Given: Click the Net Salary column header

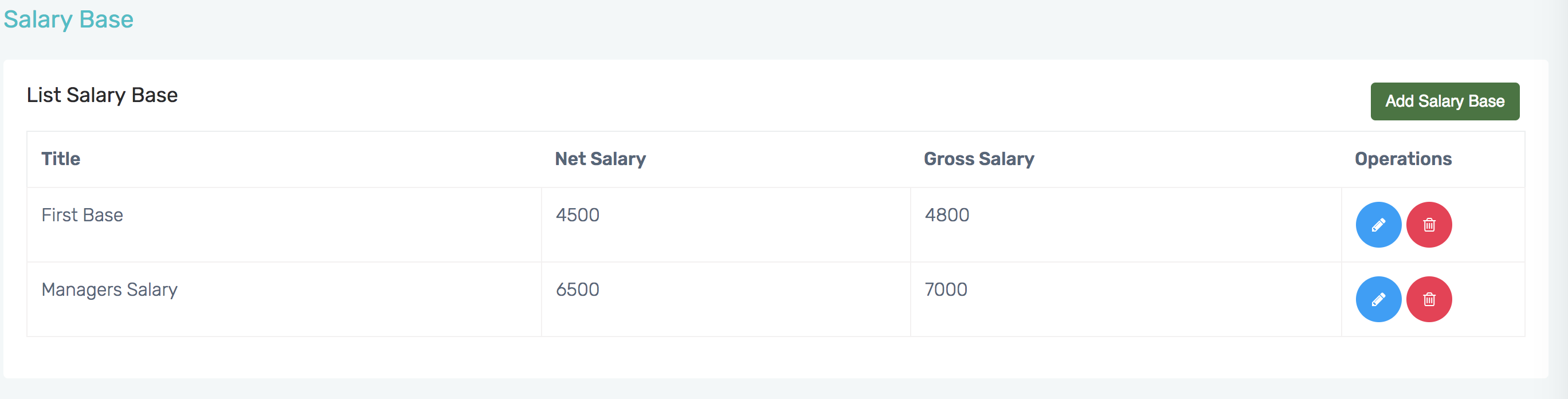Looking at the screenshot, I should click(x=600, y=159).
